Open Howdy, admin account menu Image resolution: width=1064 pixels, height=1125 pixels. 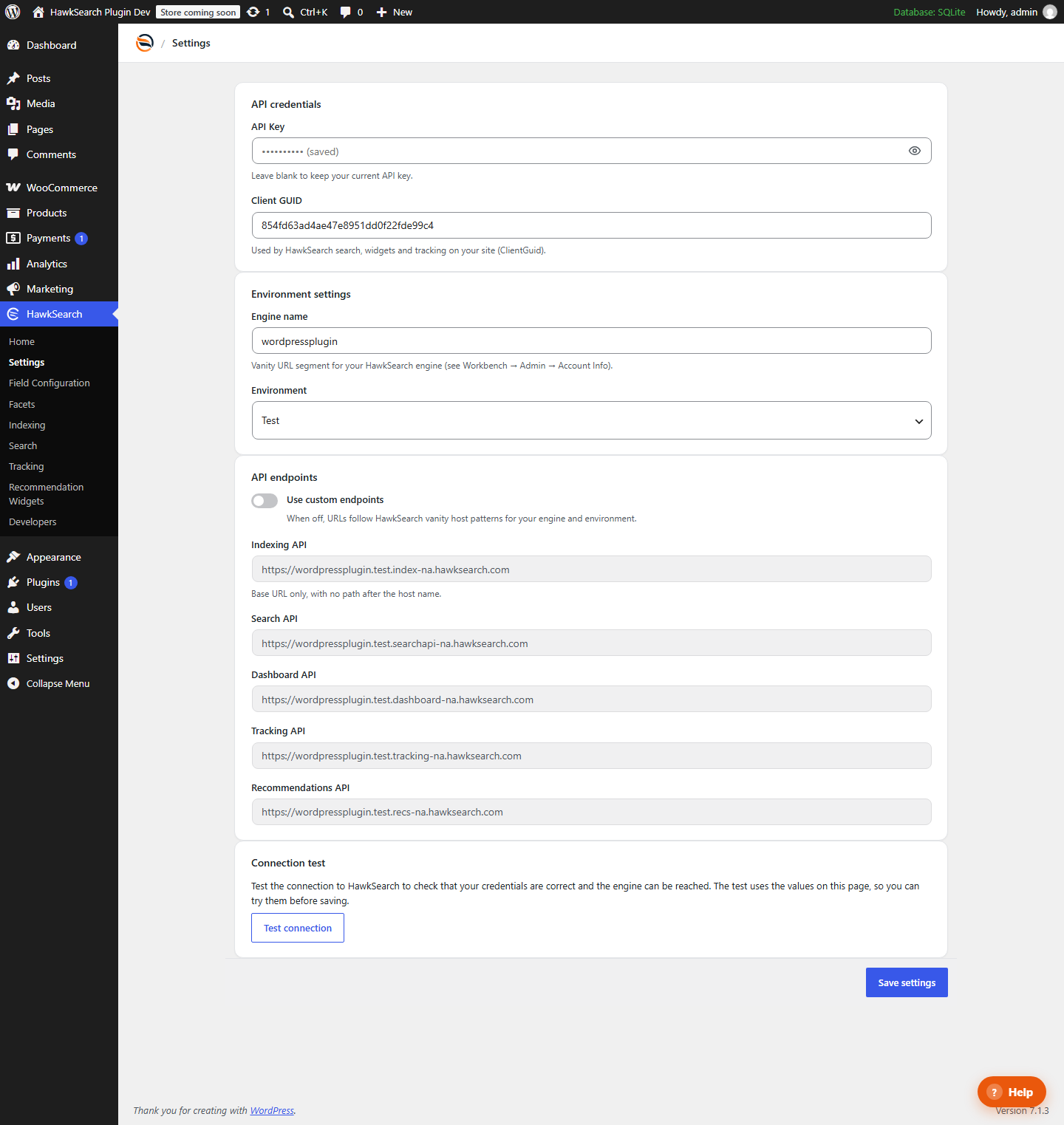[x=1016, y=12]
